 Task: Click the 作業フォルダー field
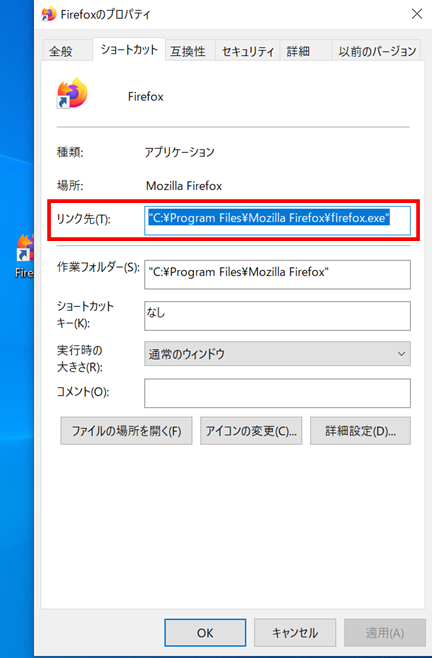tap(277, 274)
